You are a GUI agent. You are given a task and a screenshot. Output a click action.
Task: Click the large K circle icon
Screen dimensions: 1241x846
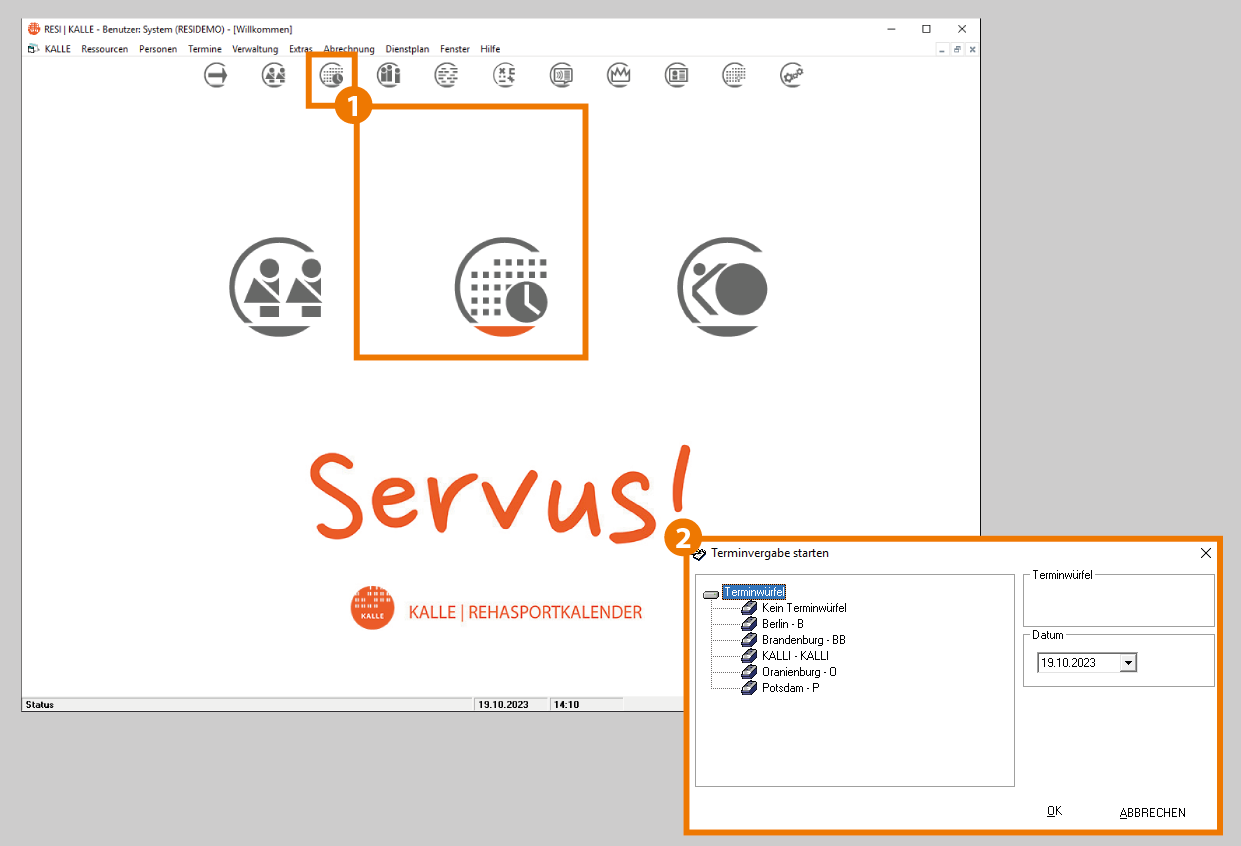(722, 286)
